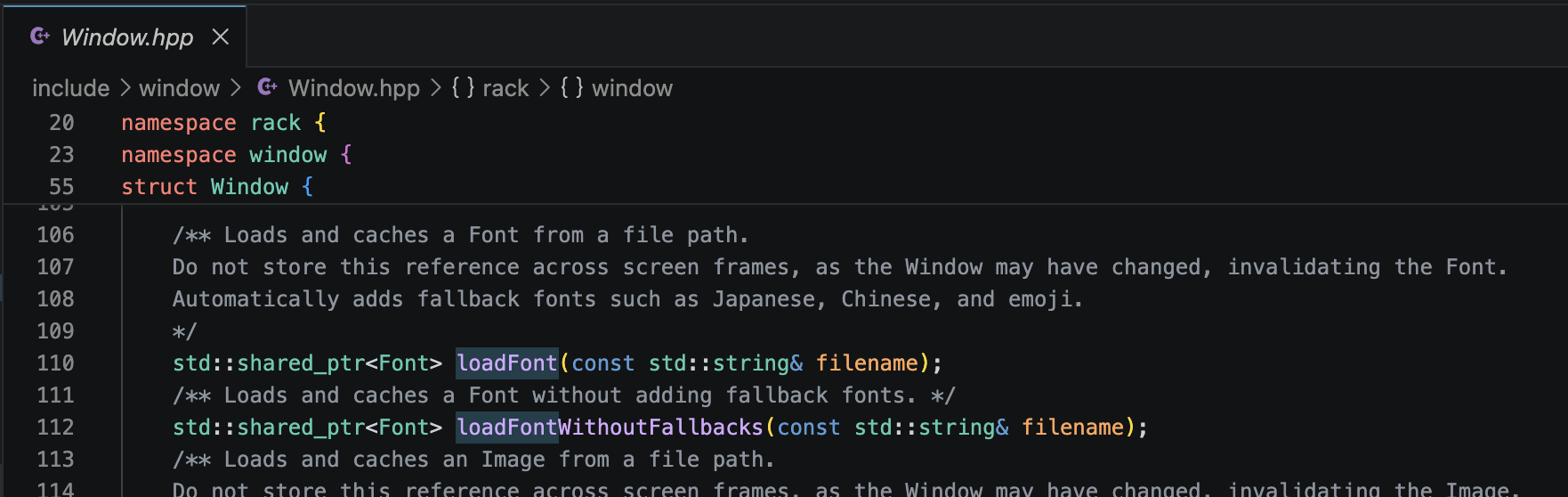Click the highlighted 'loadFont' function name
Screen dimensions: 1568x497
pyautogui.click(x=507, y=363)
